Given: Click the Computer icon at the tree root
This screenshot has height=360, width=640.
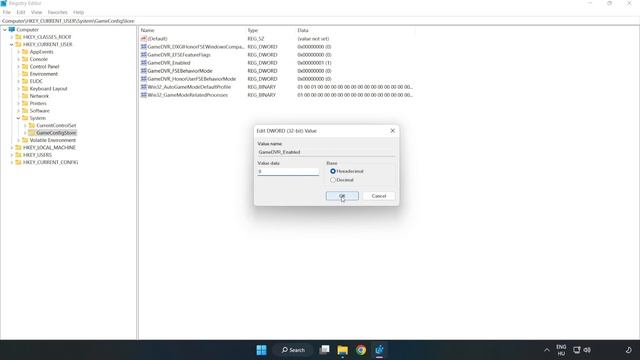Looking at the screenshot, I should [x=12, y=30].
